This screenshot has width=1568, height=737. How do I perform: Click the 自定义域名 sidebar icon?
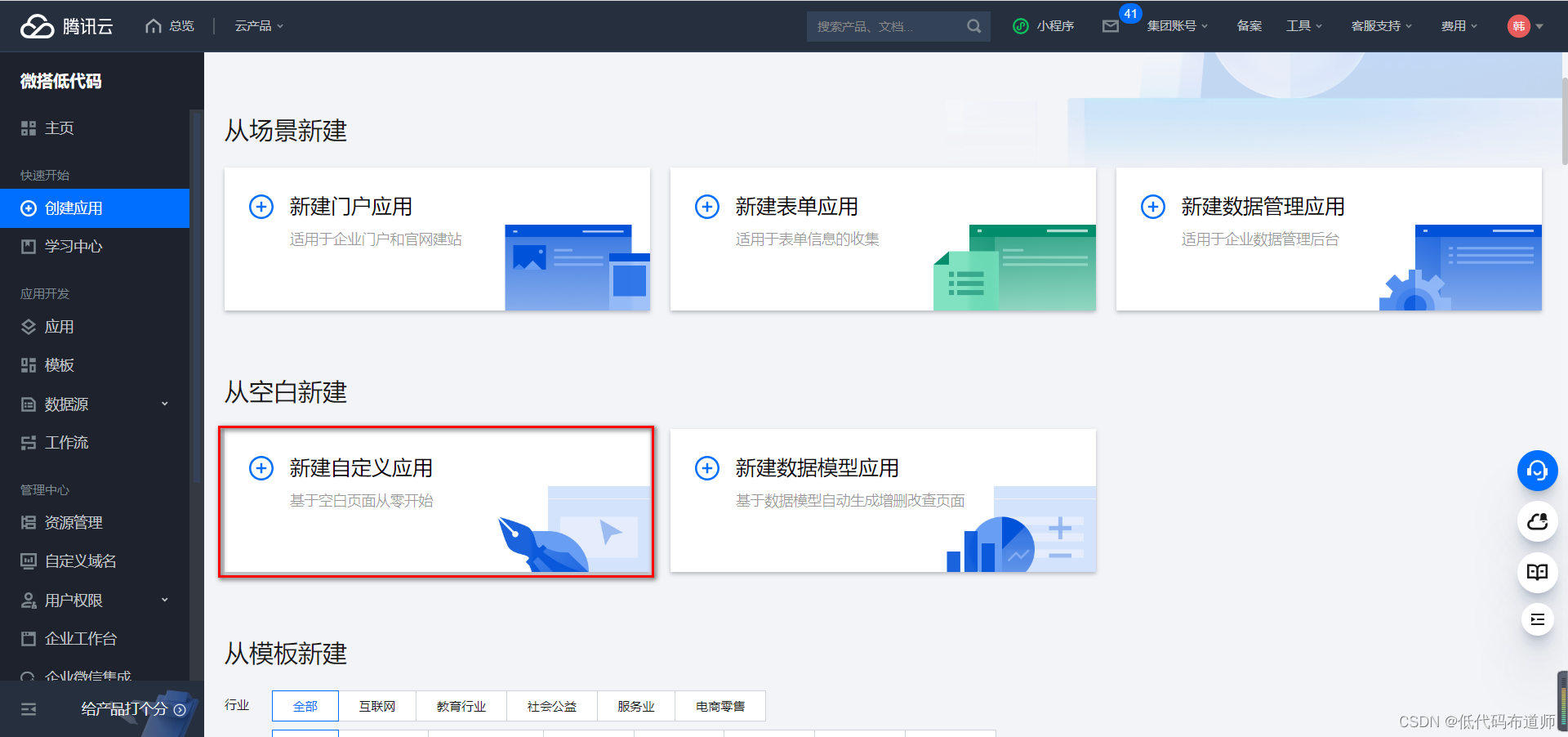point(29,561)
